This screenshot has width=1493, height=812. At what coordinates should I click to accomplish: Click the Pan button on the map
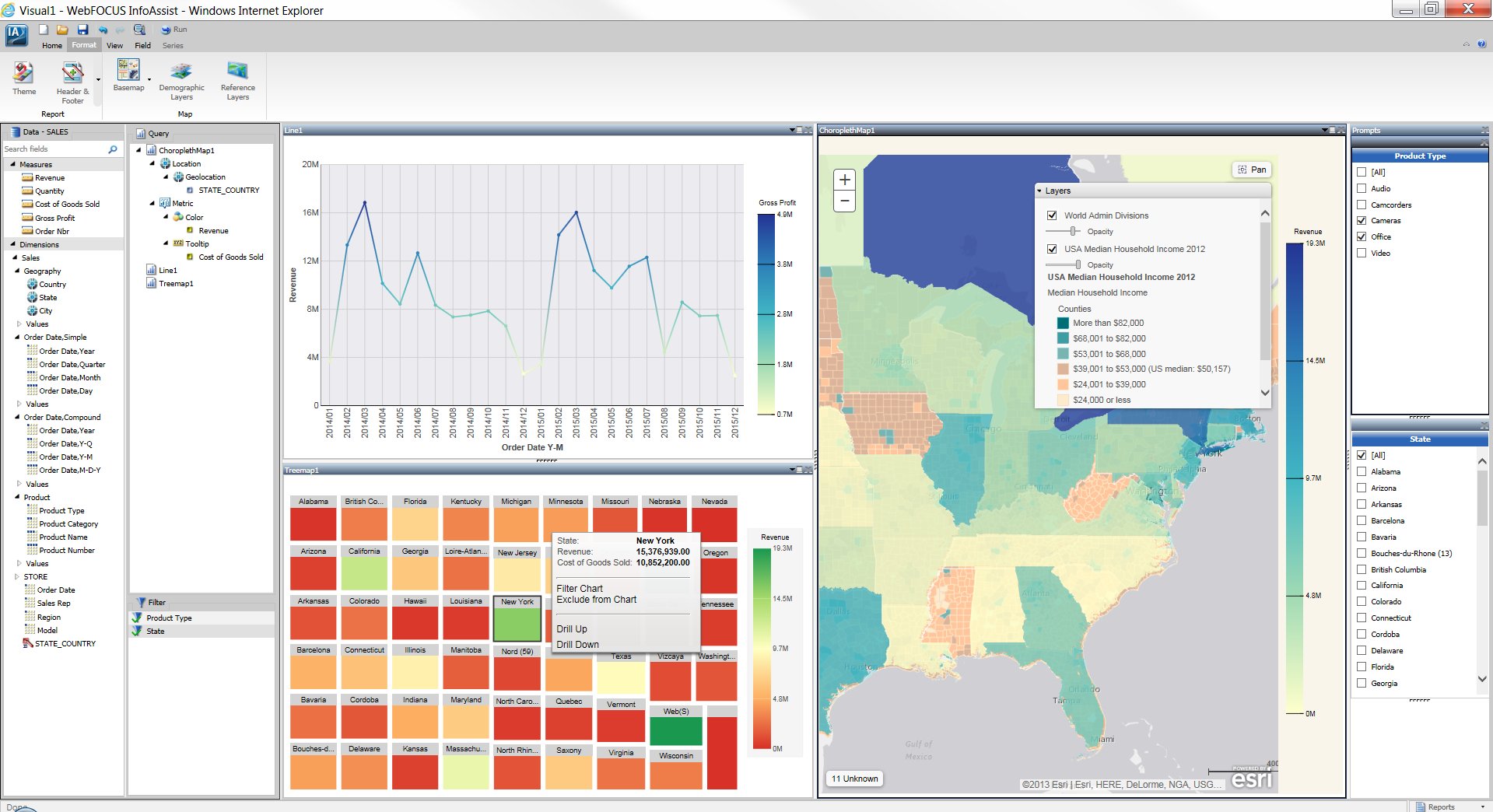tap(1252, 170)
